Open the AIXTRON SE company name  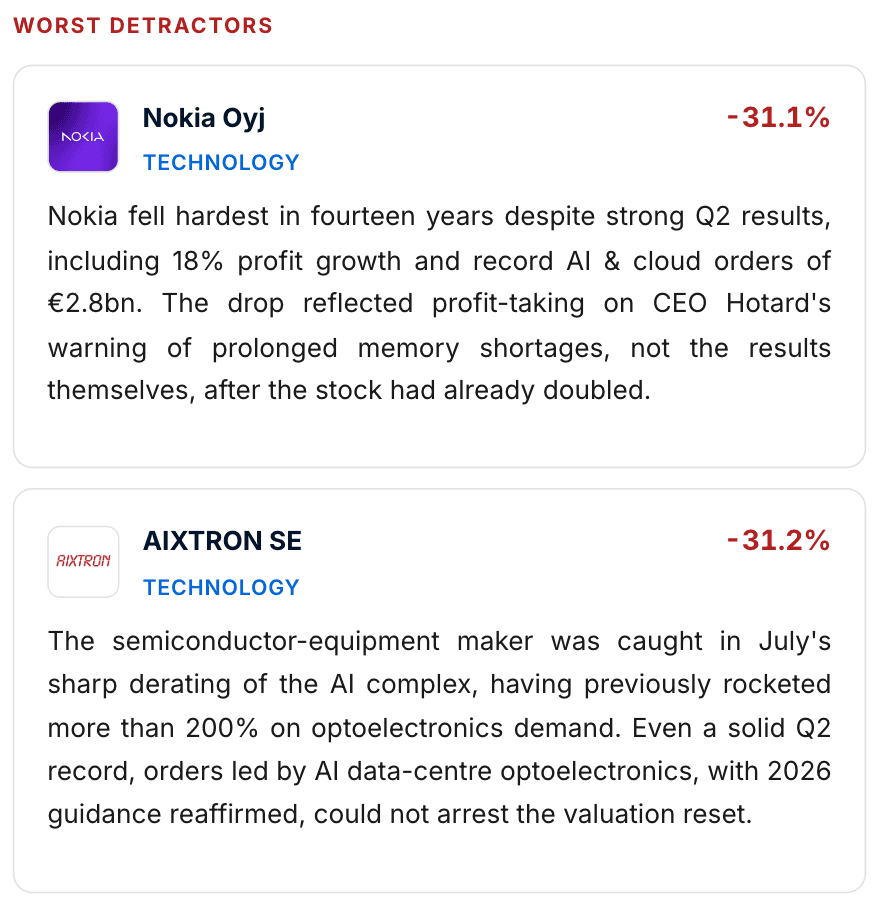pos(222,541)
